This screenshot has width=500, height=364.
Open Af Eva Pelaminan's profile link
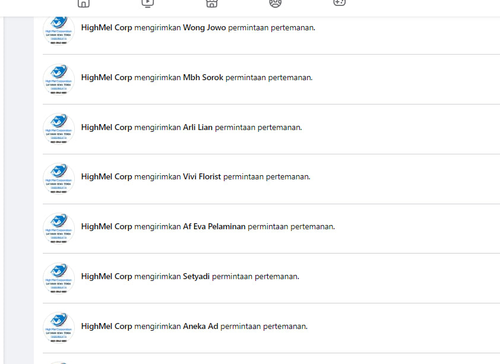pos(214,227)
